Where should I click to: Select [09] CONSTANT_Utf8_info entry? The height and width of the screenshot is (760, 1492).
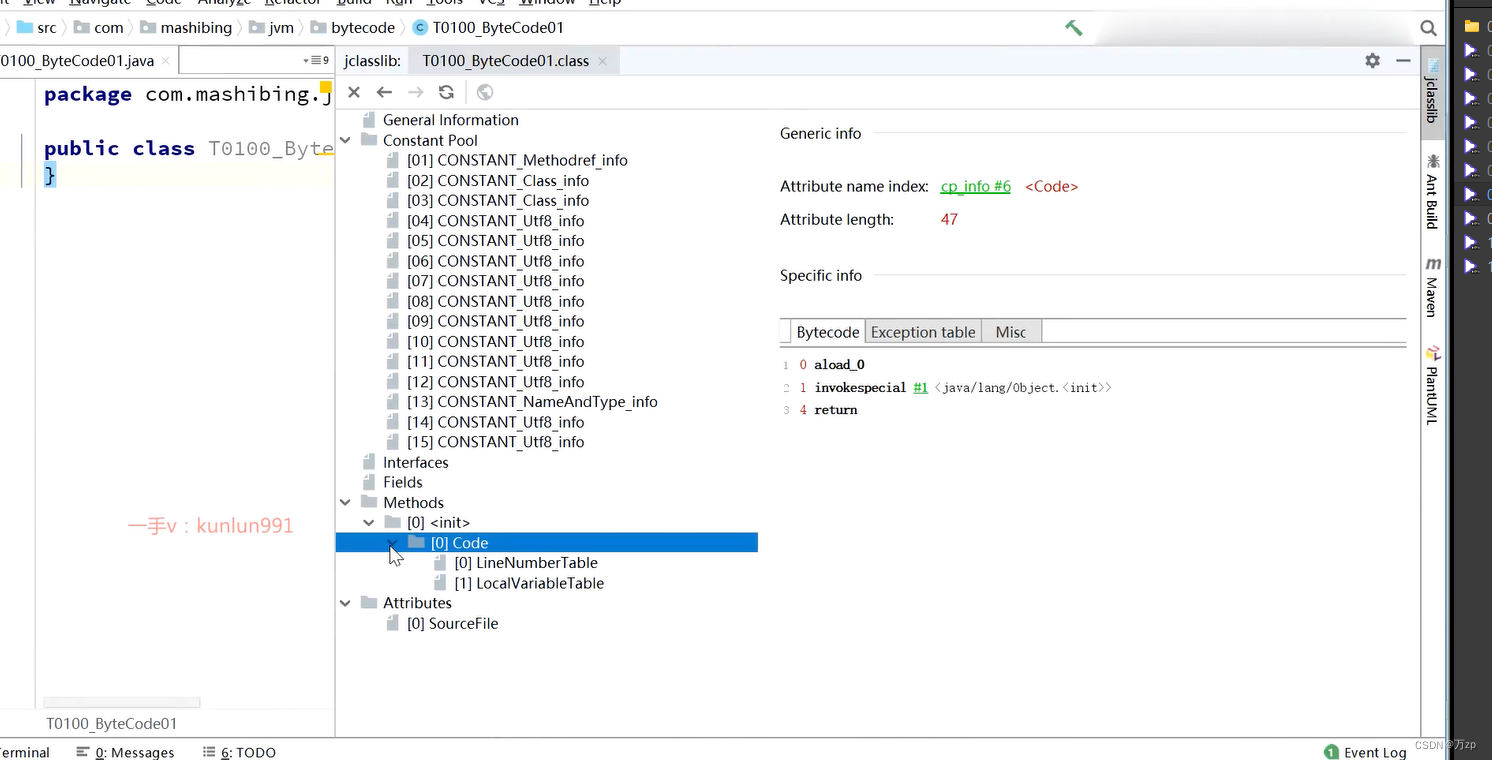pyautogui.click(x=495, y=321)
